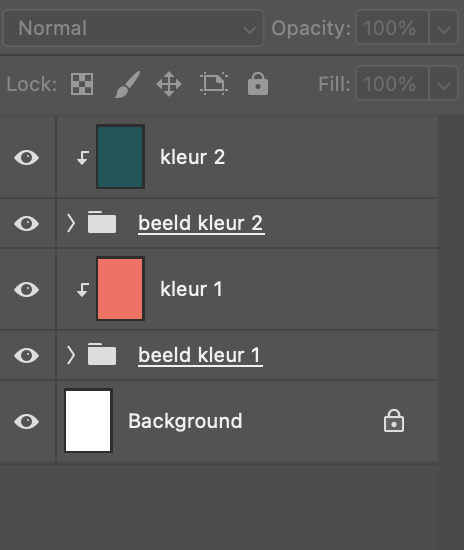Screen dimensions: 464x550
Task: Click the lock all padlock icon
Action: [x=258, y=83]
